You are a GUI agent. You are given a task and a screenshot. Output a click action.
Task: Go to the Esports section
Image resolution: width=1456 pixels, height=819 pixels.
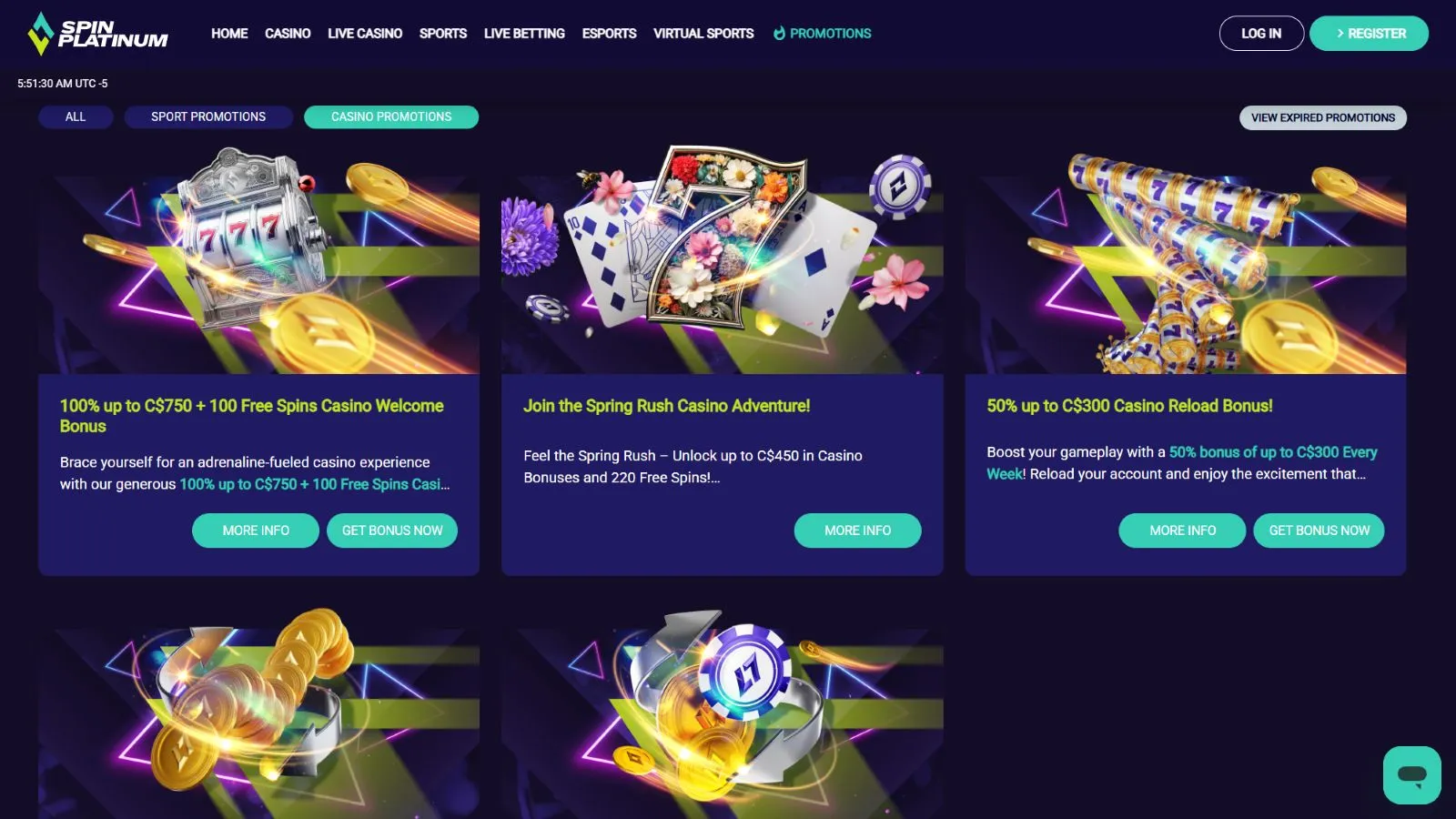pos(609,34)
